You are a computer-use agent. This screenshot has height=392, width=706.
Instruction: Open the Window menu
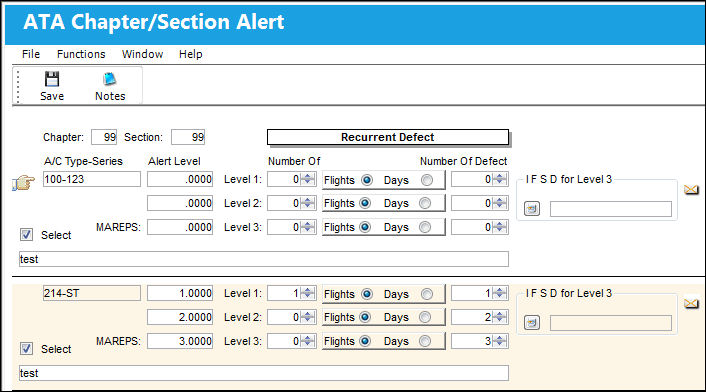142,54
